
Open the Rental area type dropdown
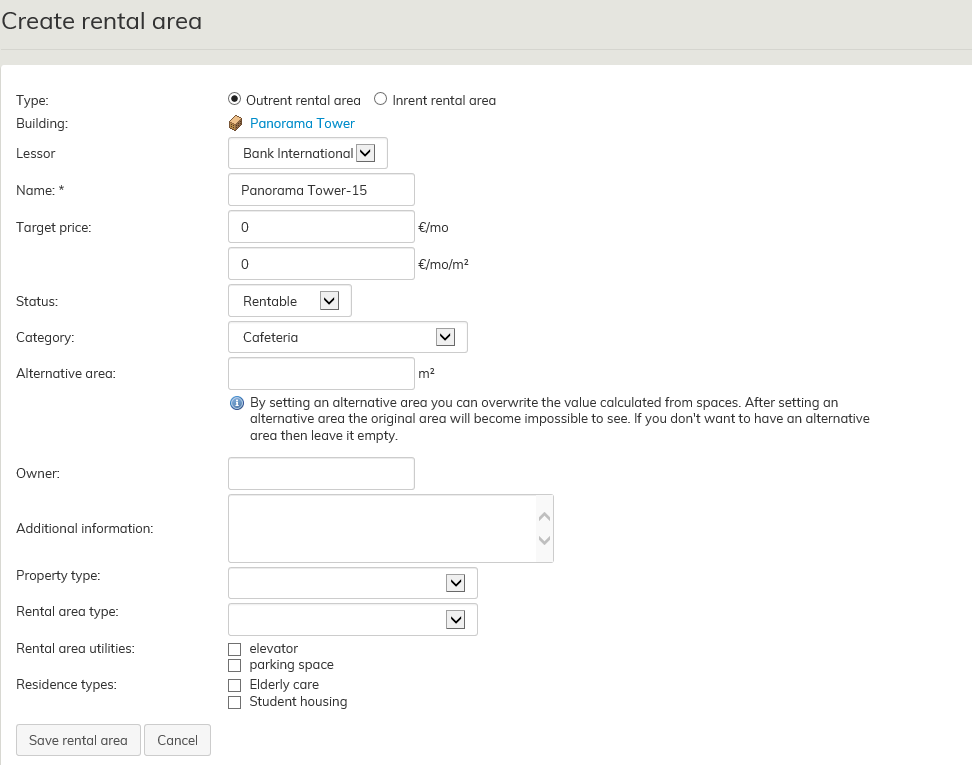[x=352, y=619]
